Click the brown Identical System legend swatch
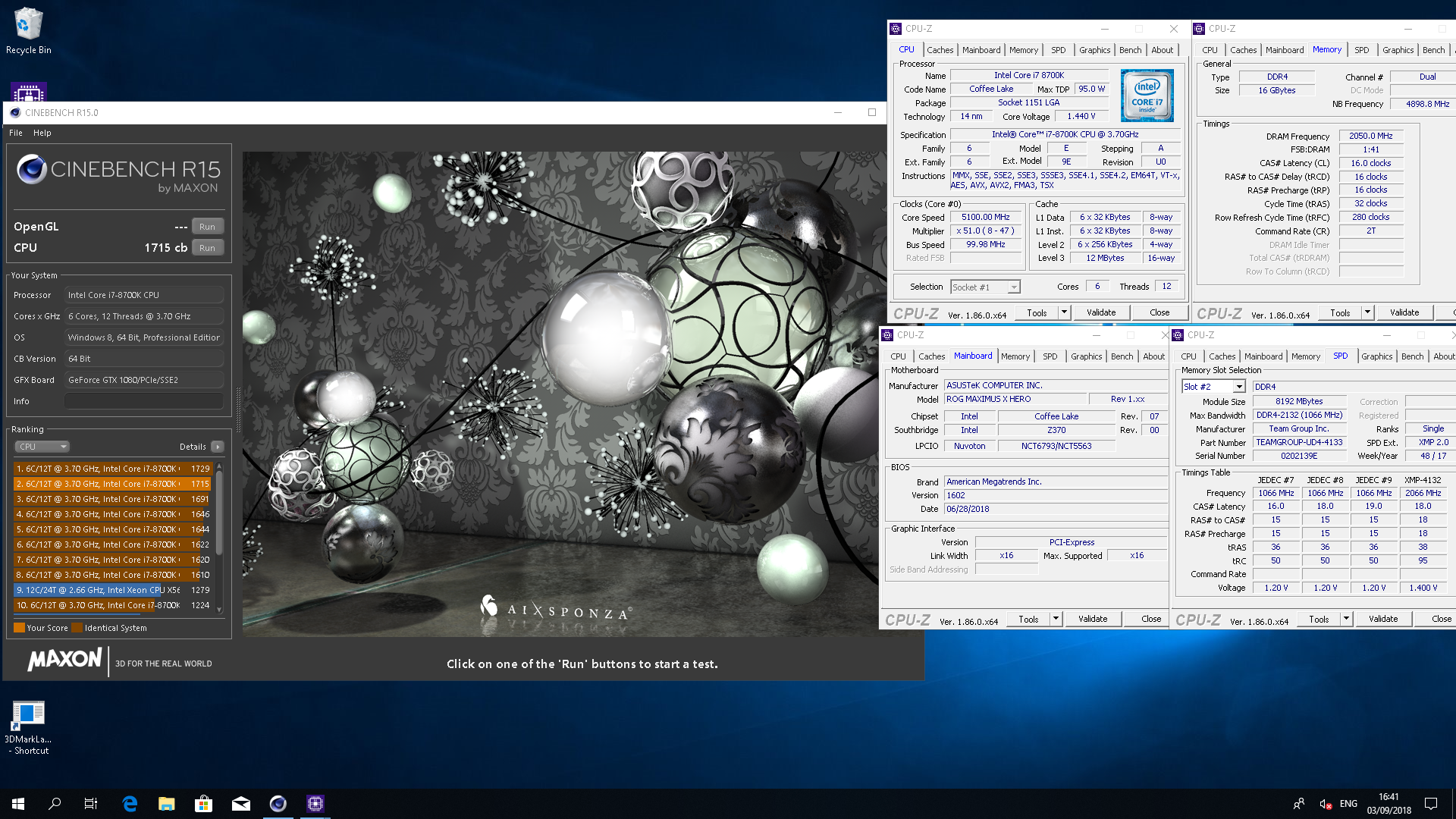The width and height of the screenshot is (1456, 819). 77,628
